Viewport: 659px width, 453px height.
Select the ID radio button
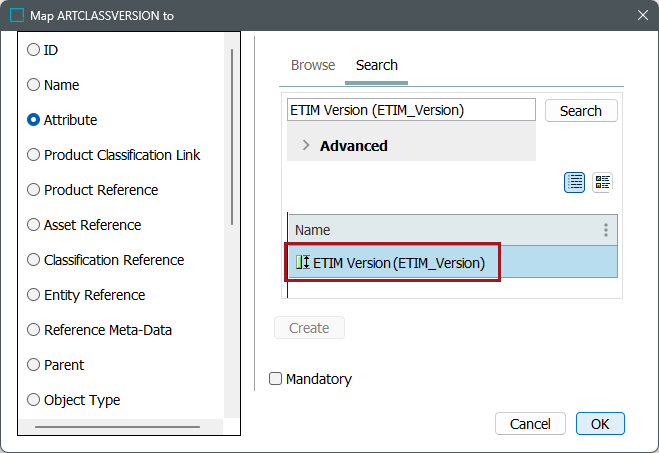click(x=34, y=50)
